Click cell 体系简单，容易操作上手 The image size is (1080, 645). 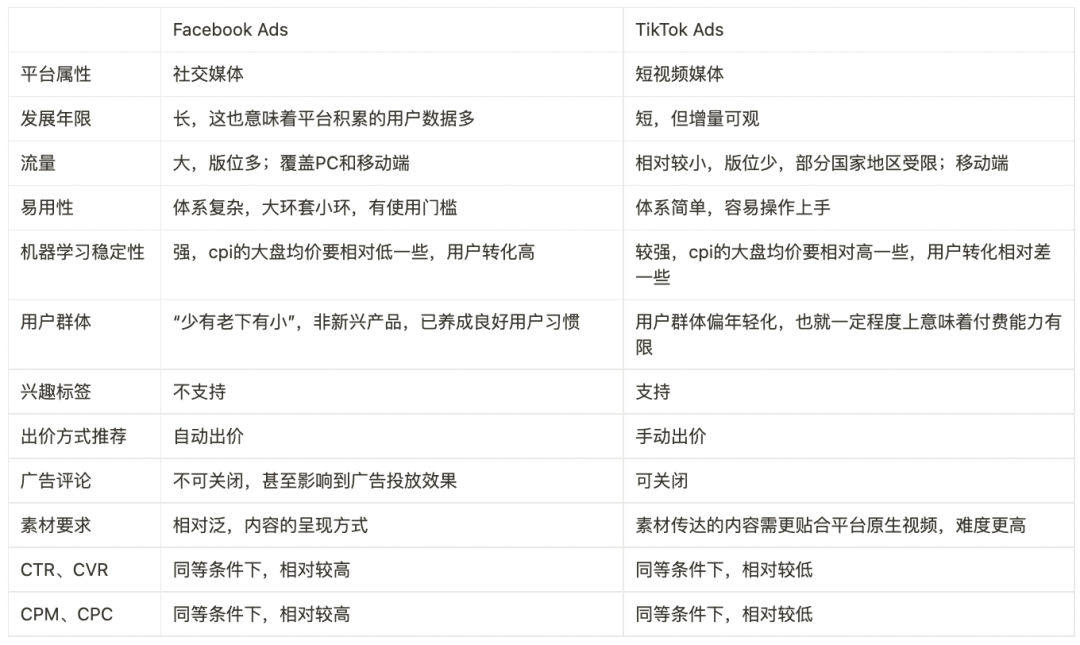733,207
